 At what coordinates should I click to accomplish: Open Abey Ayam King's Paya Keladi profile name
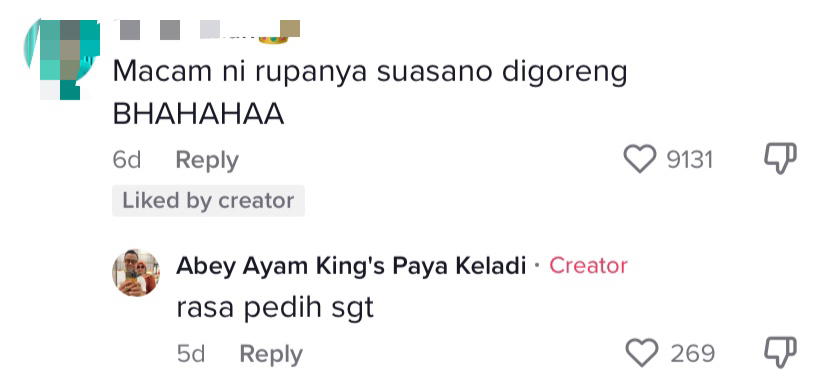[x=351, y=265]
